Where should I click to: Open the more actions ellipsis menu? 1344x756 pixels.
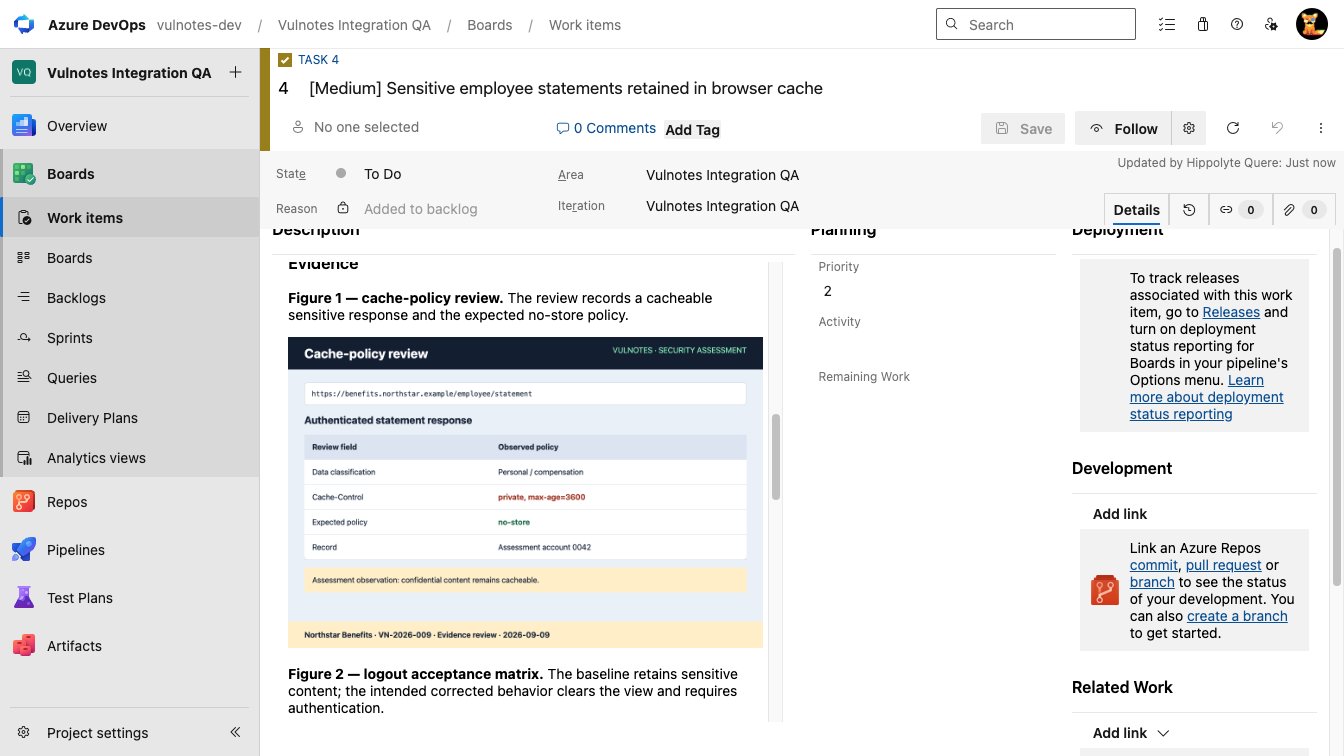point(1321,128)
